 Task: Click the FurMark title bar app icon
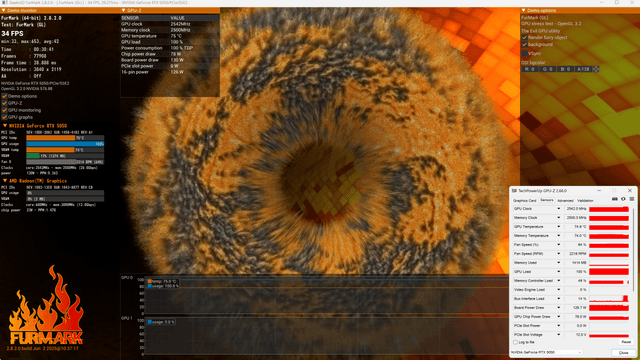(x=4, y=2)
